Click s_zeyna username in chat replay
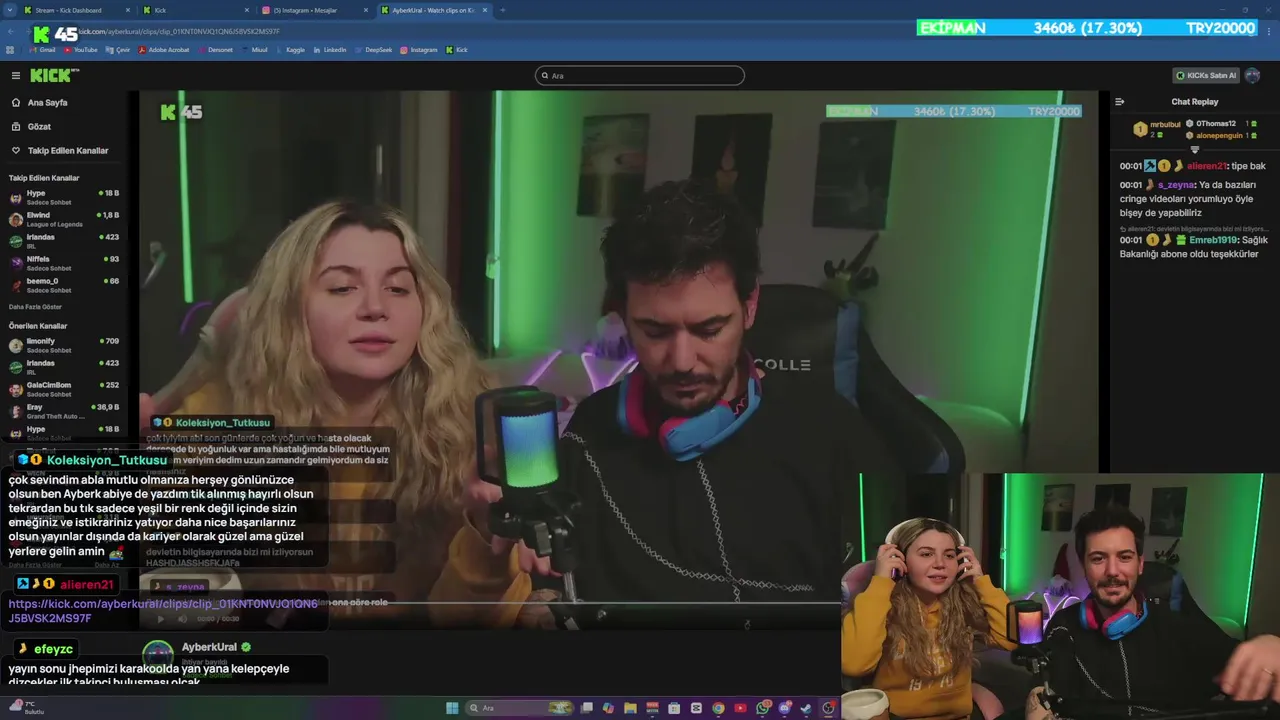 click(1176, 185)
